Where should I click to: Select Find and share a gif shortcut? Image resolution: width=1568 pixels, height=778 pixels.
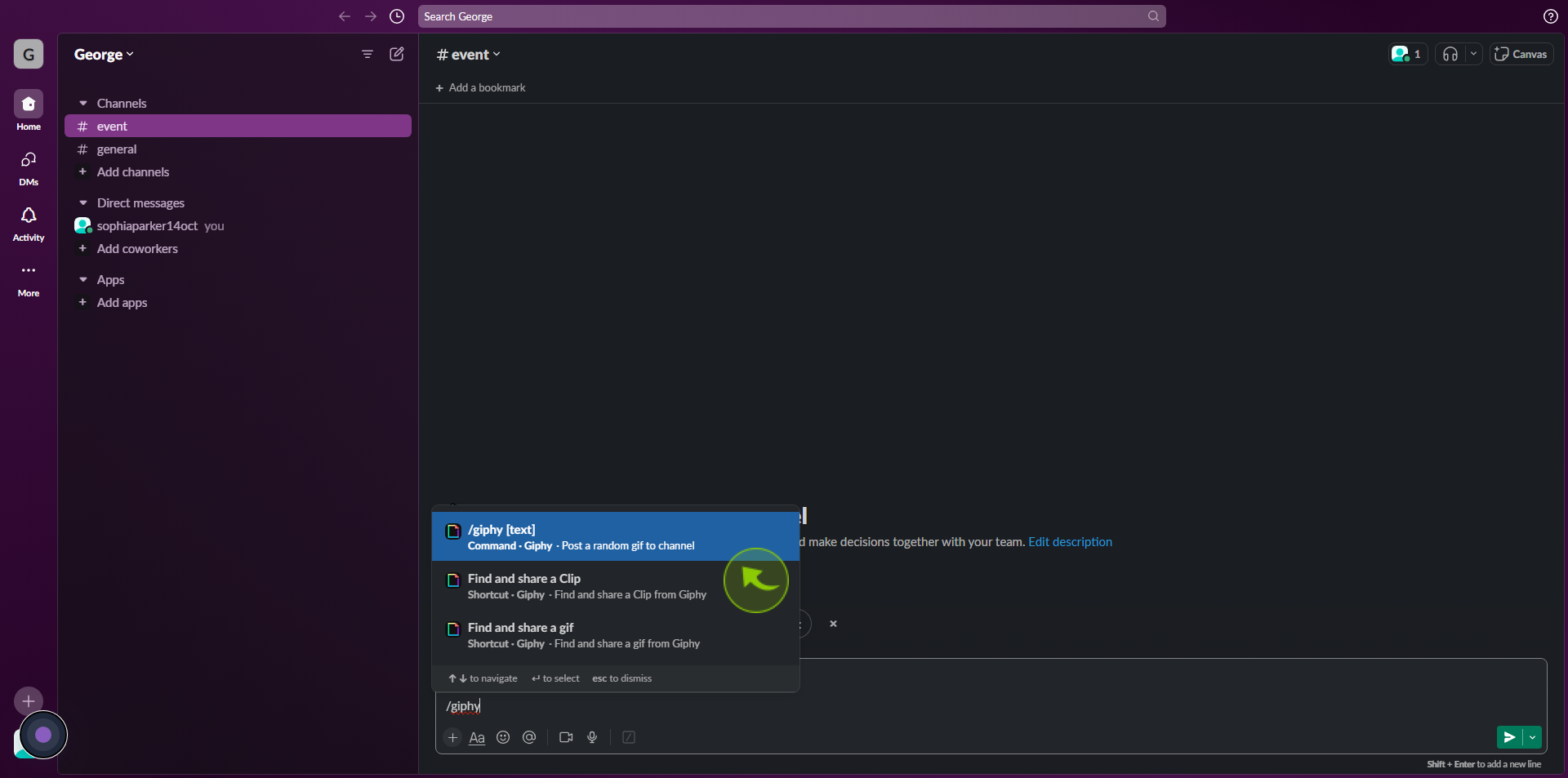[615, 634]
